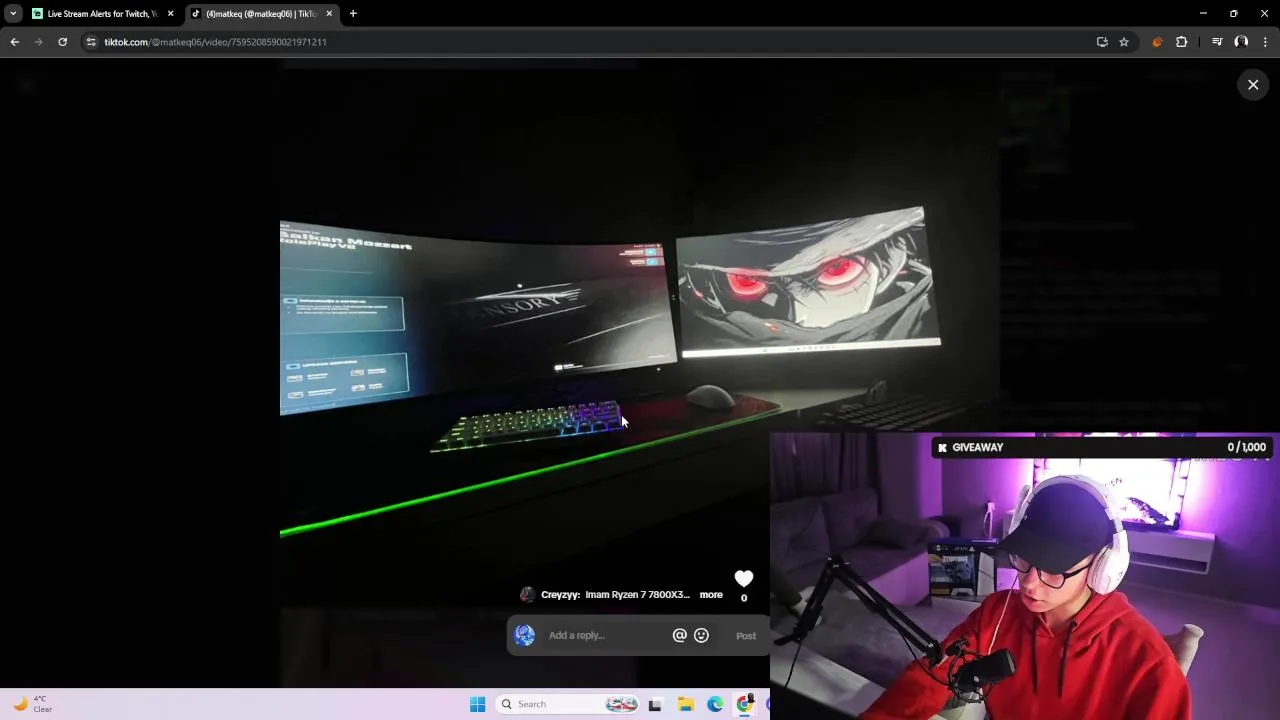Go forward with the browser forward arrow
The height and width of the screenshot is (720, 1280).
click(38, 42)
